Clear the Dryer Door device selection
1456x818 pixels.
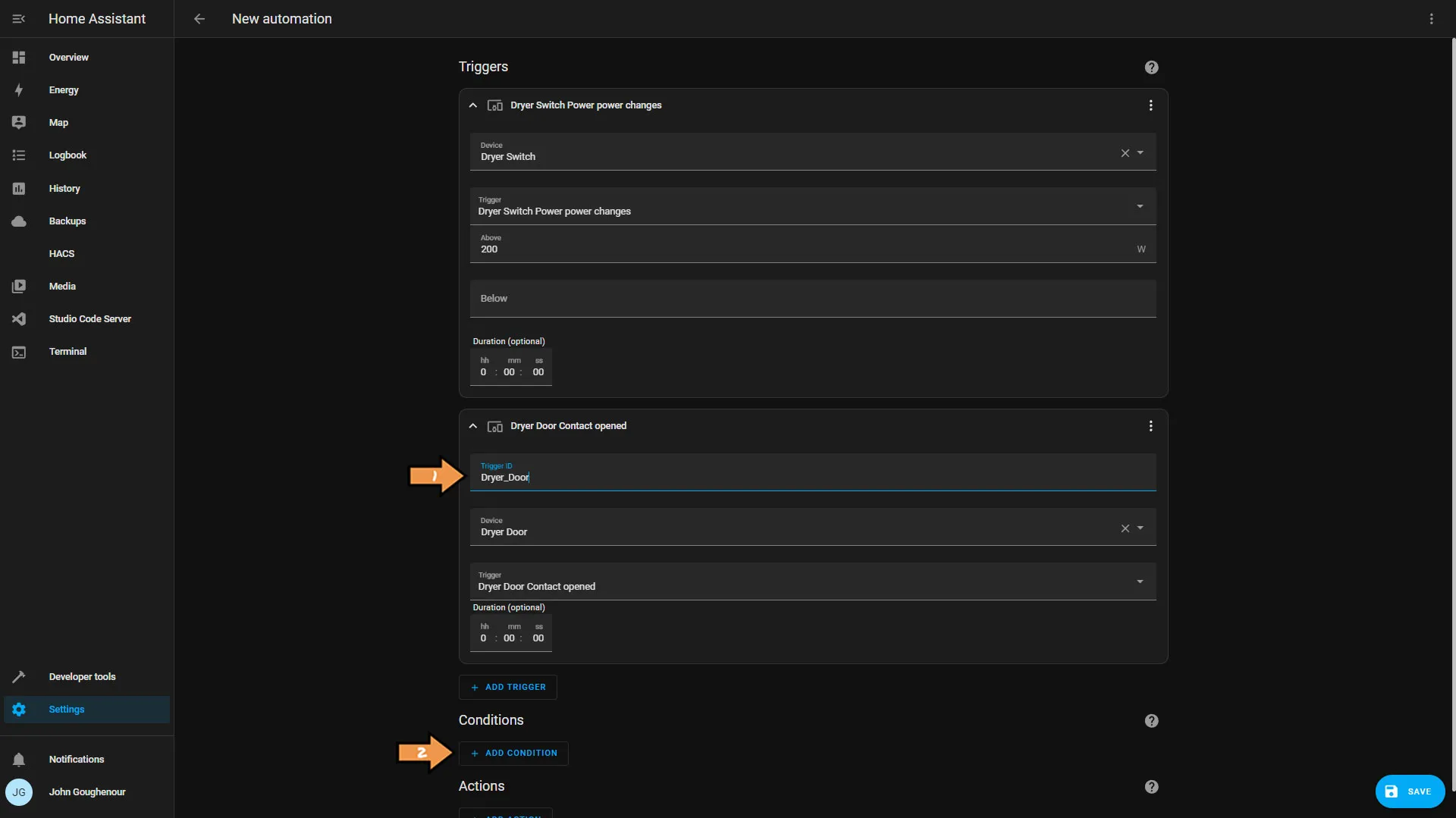1125,528
